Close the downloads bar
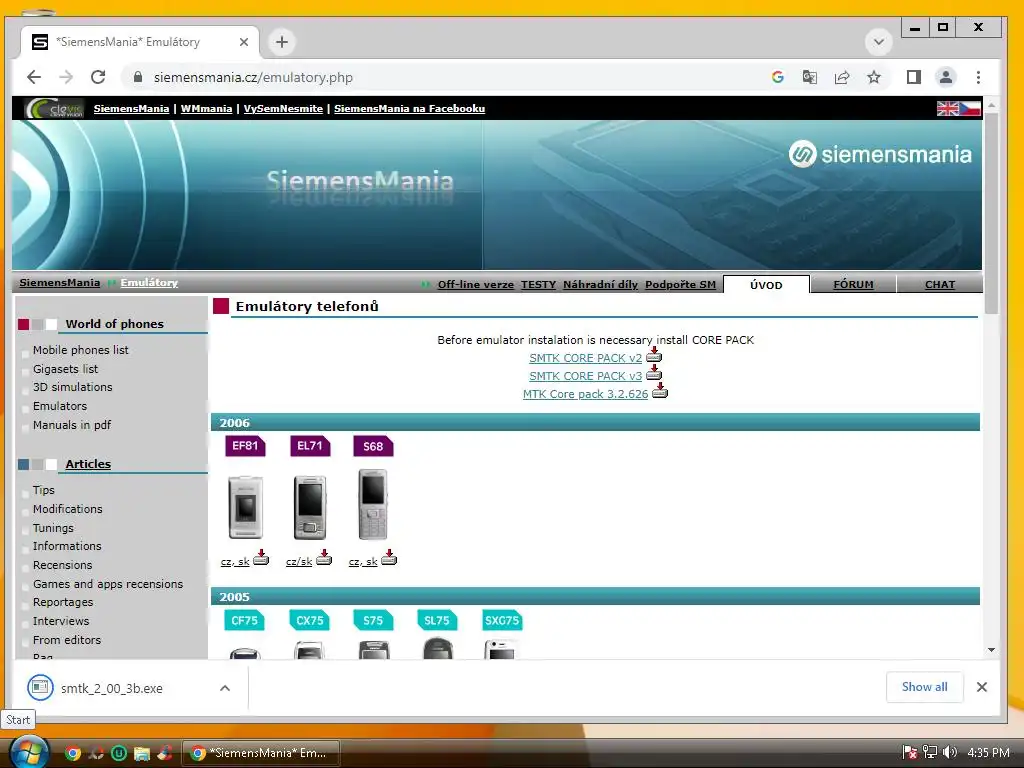1024x768 pixels. pyautogui.click(x=982, y=687)
